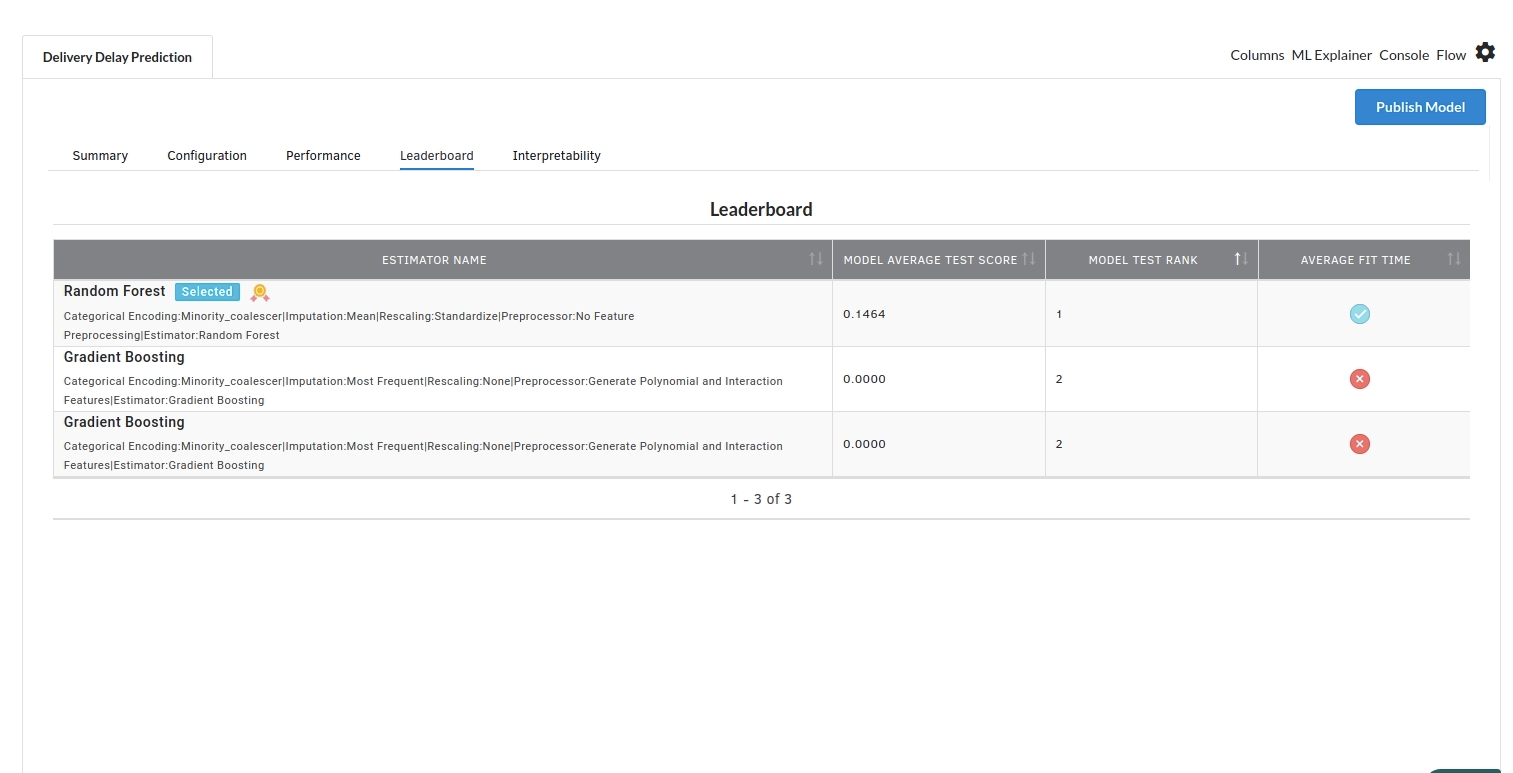Click the red X icon in the second row

click(1359, 379)
